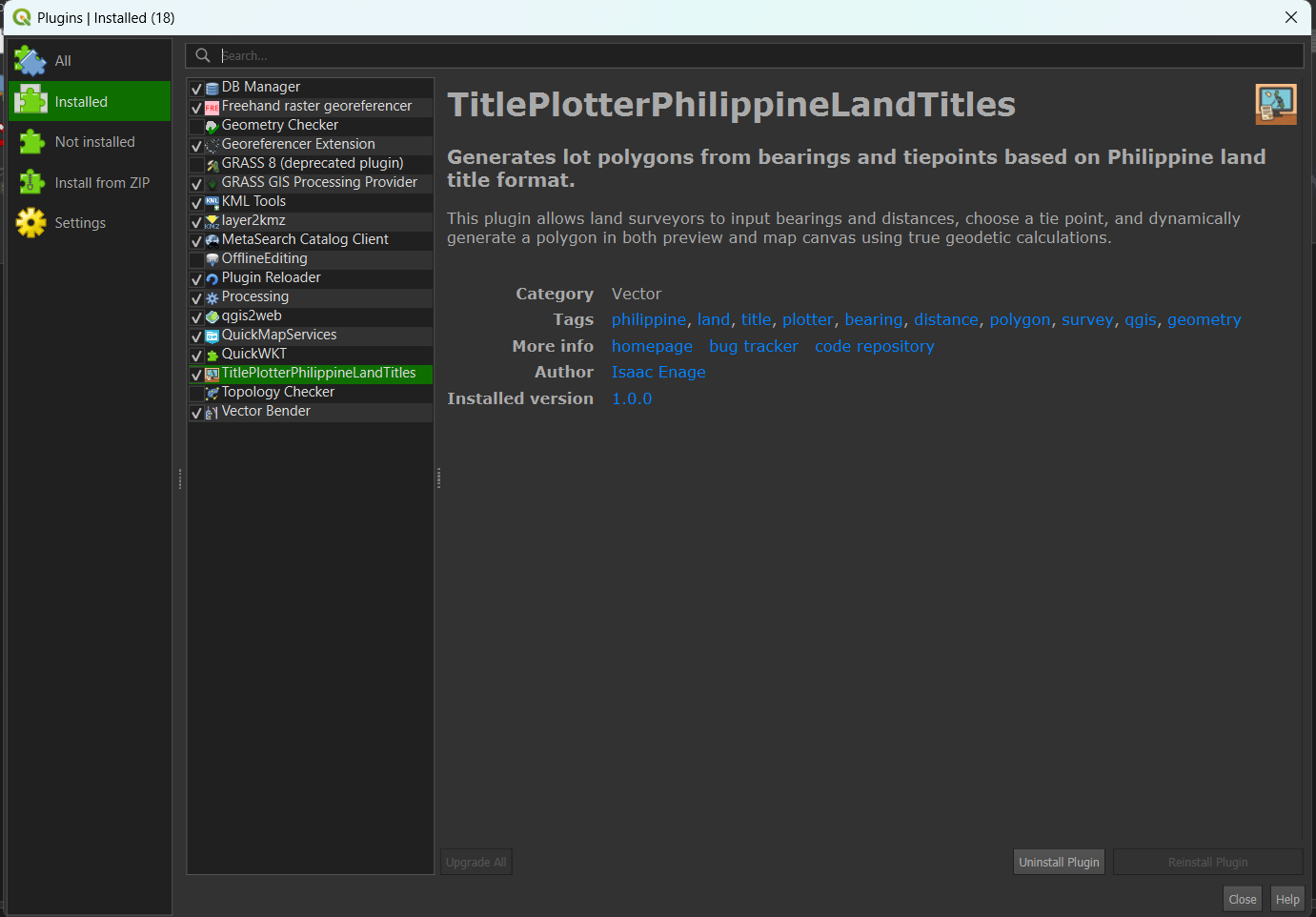Screen dimensions: 1316x917
Task: Click the QGIS logo in title bar
Action: tap(22, 17)
